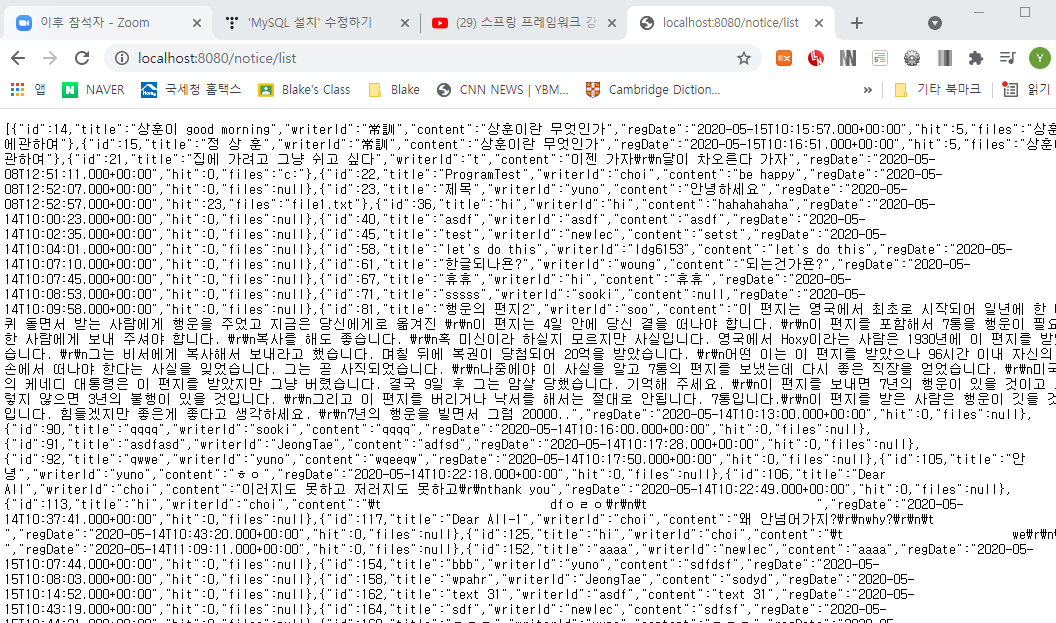
Task: Click the title text "한글되나욘?"
Action: pos(485,265)
